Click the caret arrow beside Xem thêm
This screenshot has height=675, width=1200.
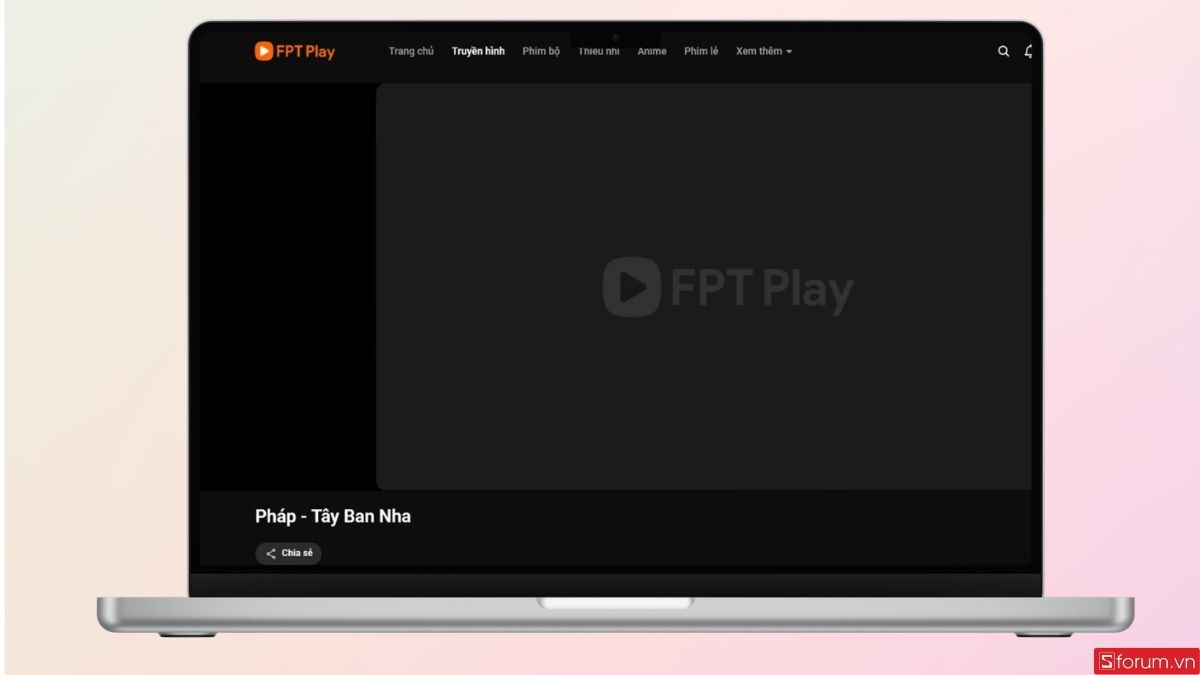click(789, 52)
